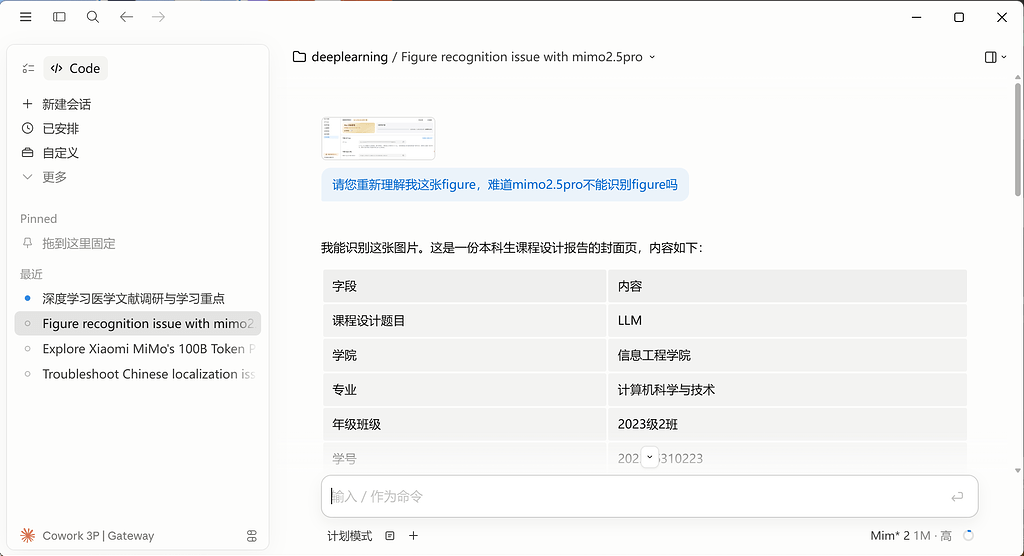Click table header 内容
1024x556 pixels.
point(787,286)
